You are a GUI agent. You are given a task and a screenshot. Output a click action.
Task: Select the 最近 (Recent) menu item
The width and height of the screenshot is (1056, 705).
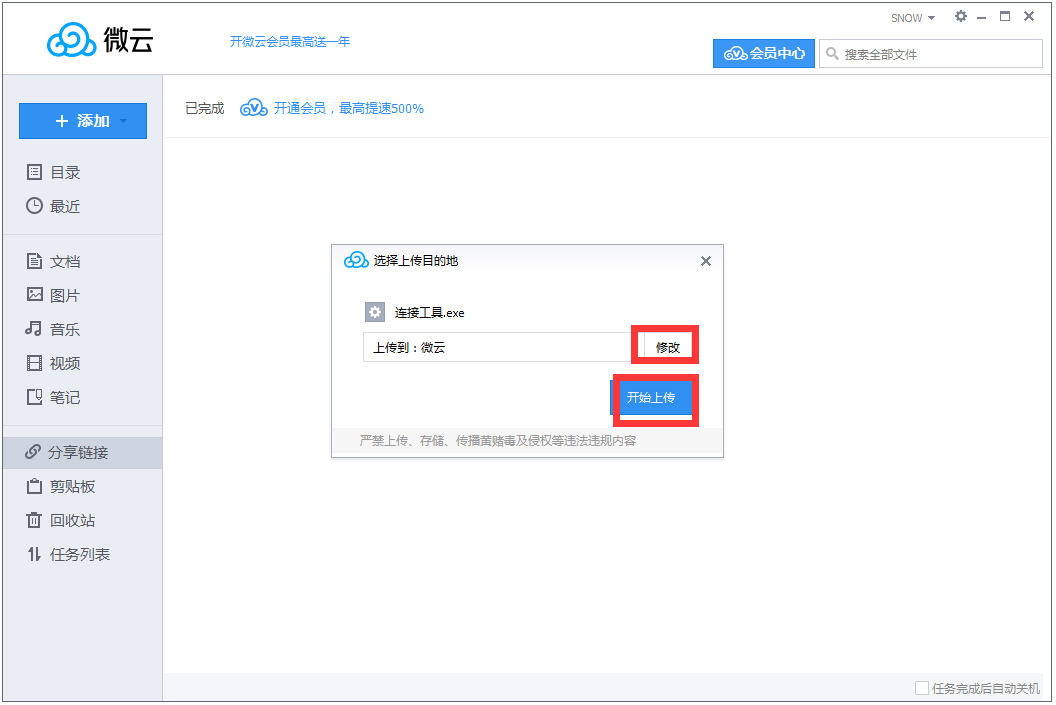click(62, 206)
